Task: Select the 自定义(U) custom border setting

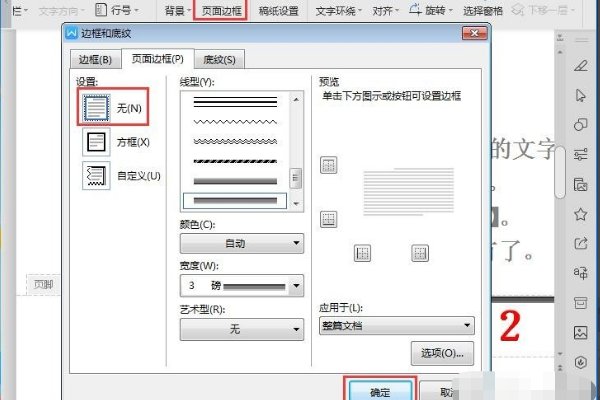Action: click(121, 176)
